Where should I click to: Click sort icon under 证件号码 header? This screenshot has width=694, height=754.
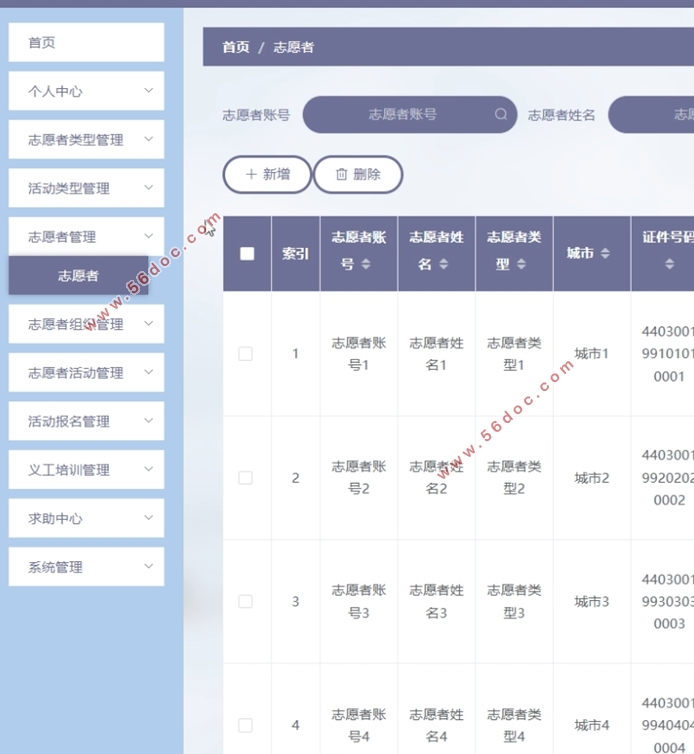pyautogui.click(x=669, y=264)
